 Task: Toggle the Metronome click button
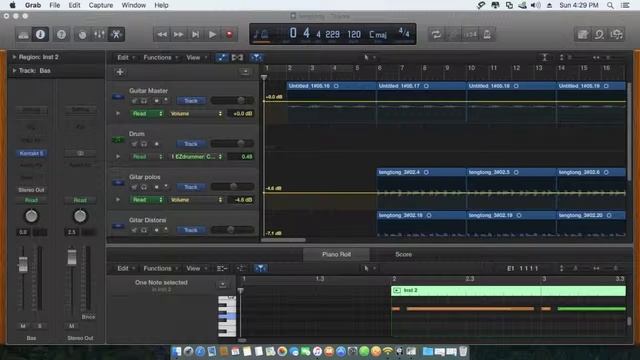coord(487,35)
